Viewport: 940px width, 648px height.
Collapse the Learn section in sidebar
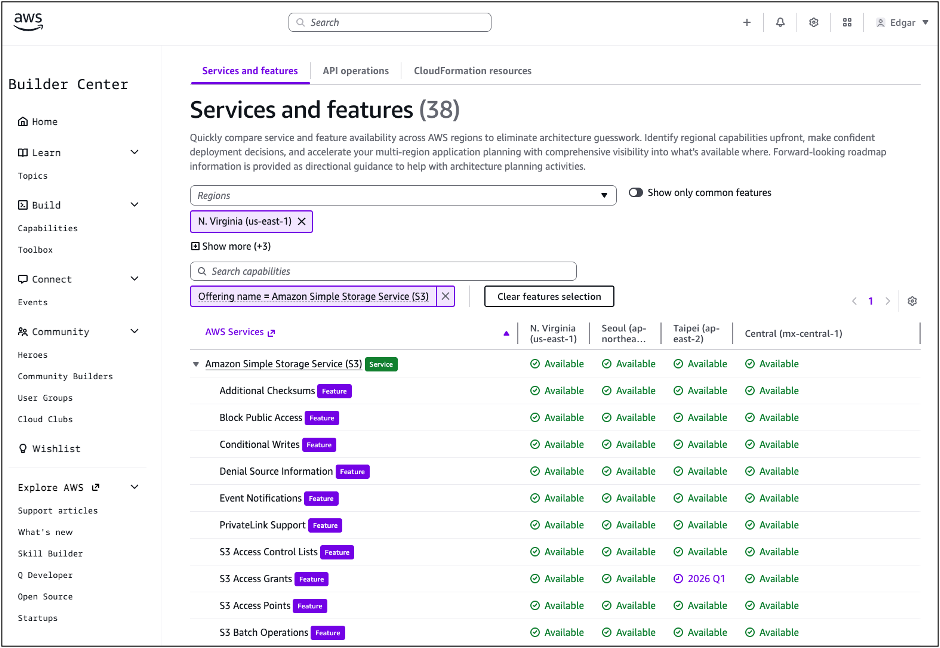click(x=135, y=153)
